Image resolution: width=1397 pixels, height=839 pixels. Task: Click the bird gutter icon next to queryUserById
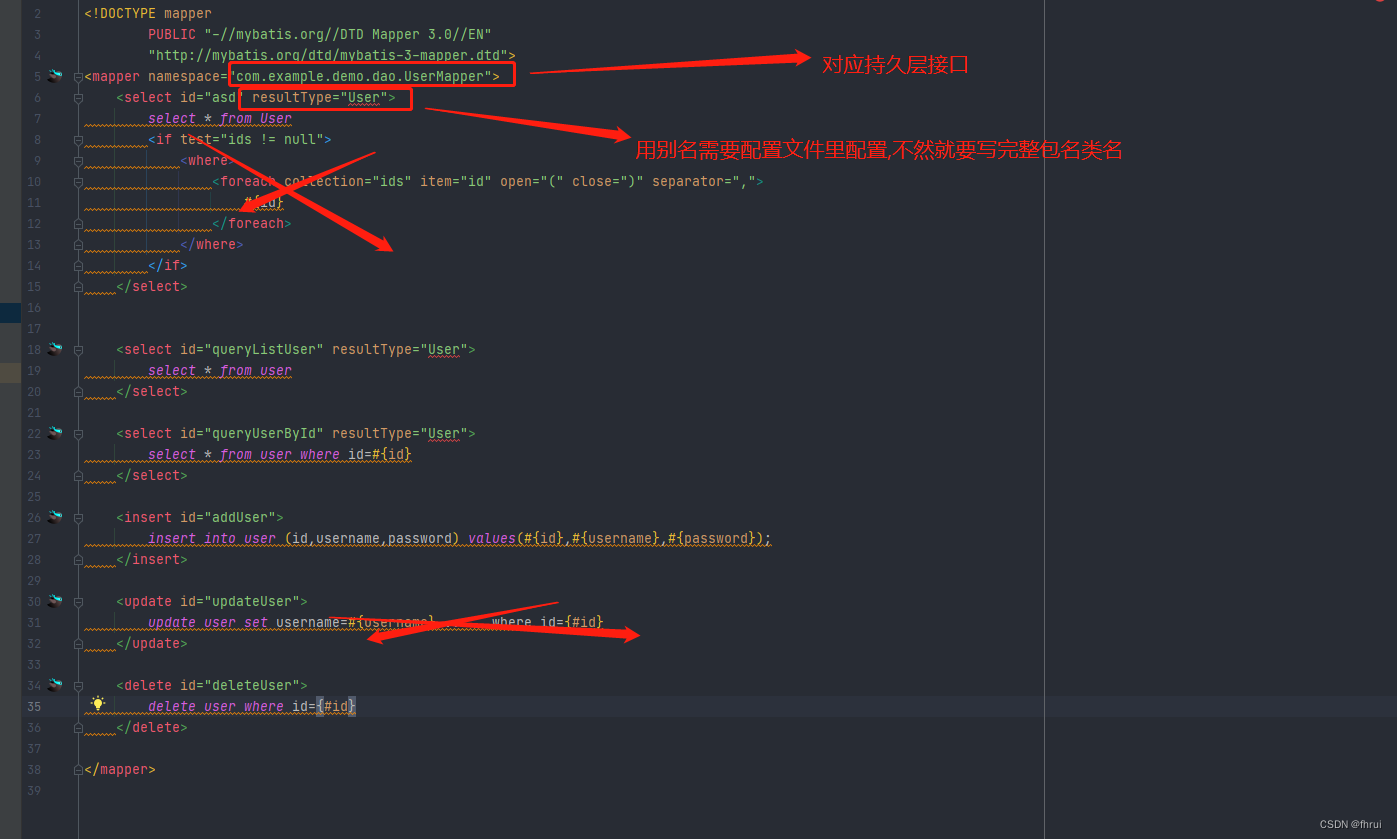pyautogui.click(x=54, y=432)
